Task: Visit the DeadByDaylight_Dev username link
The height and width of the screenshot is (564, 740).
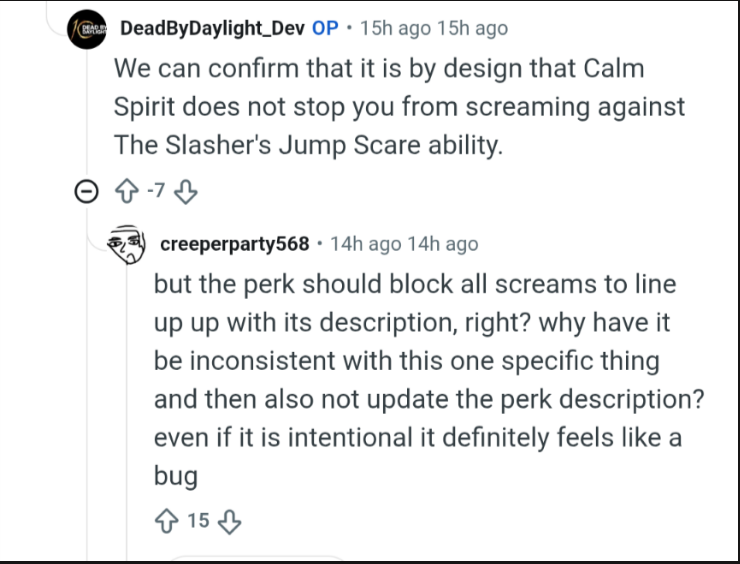Action: point(212,28)
